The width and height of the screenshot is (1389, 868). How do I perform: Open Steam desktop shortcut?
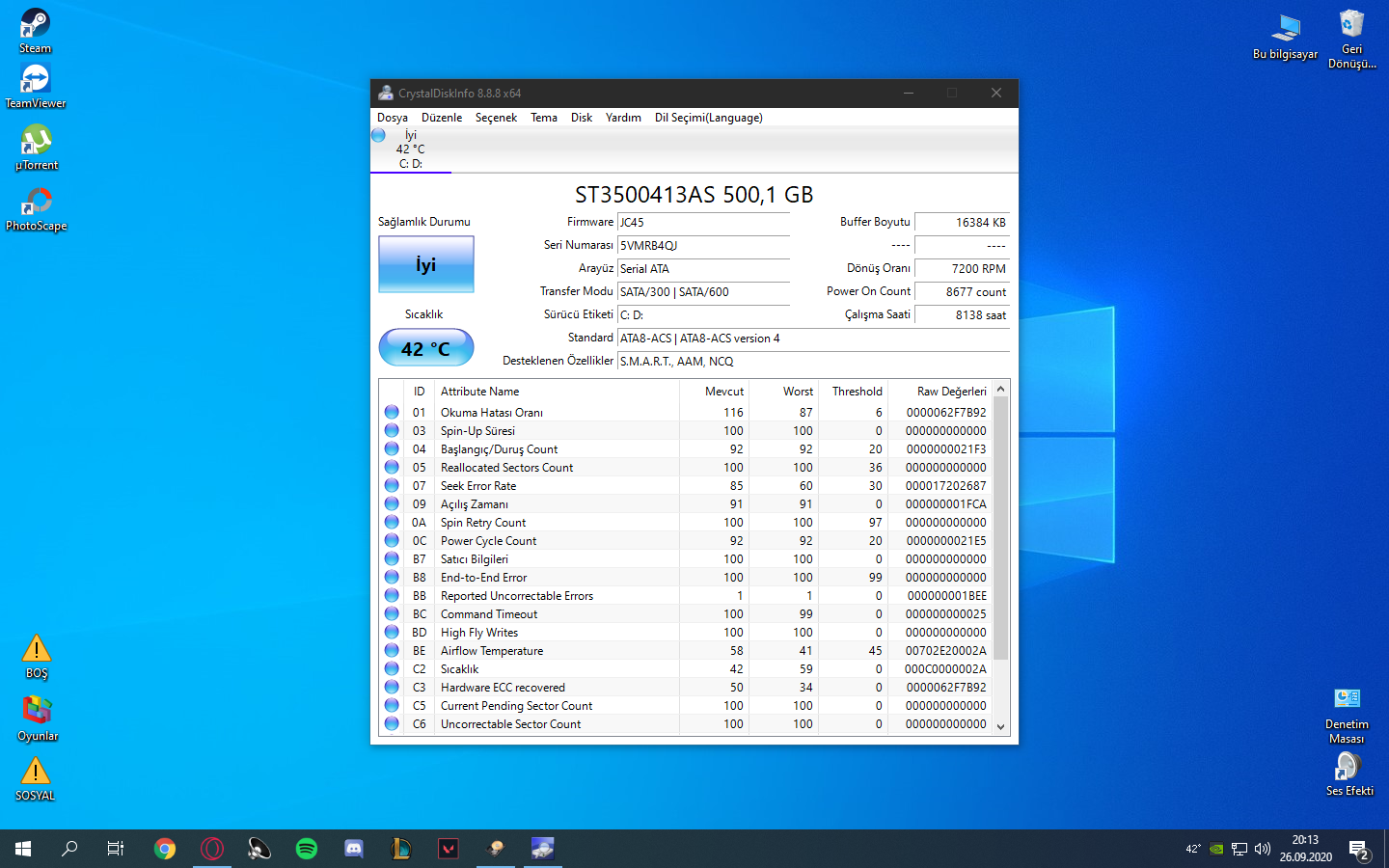point(35,31)
